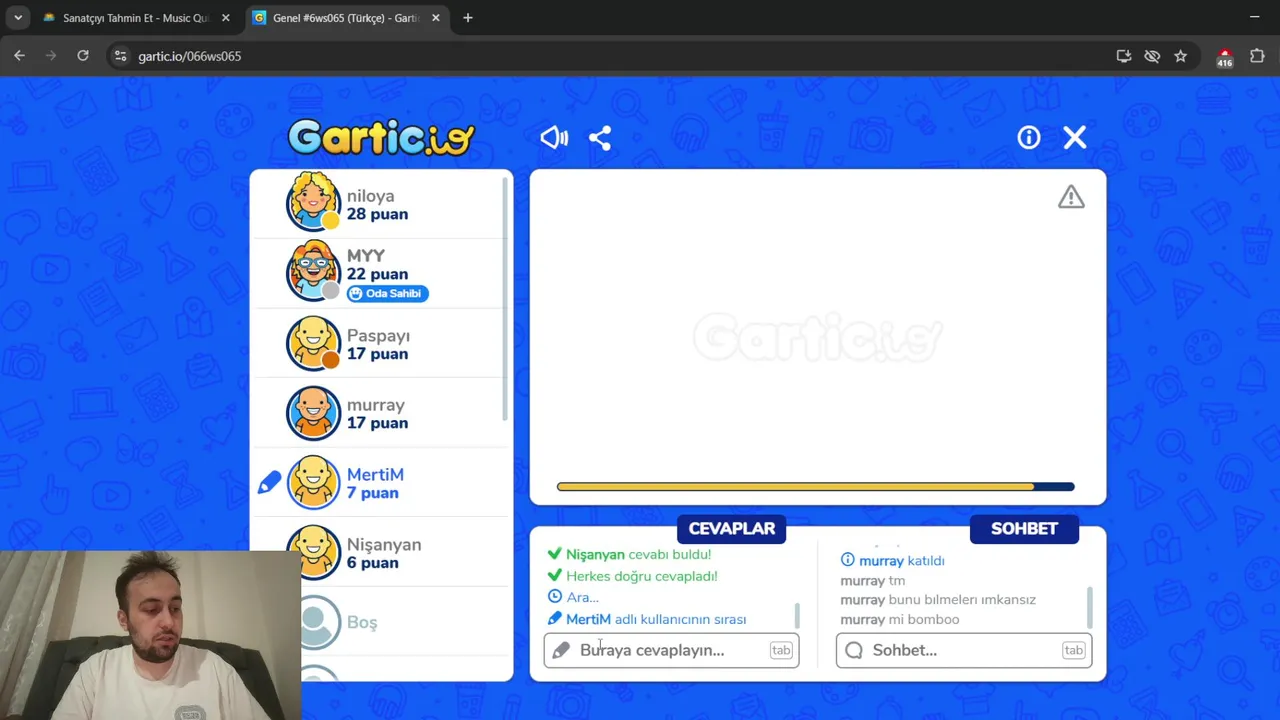The height and width of the screenshot is (720, 1280).
Task: Click the info icon beside 'murray katıldı'
Action: [x=848, y=560]
